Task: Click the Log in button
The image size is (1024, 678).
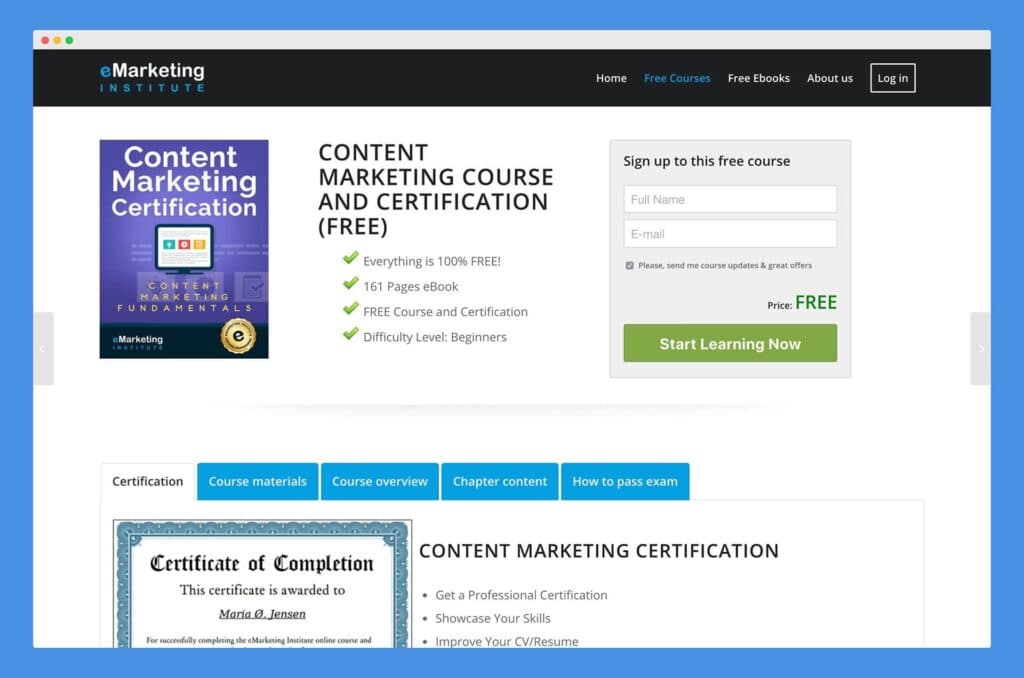Action: [x=892, y=78]
